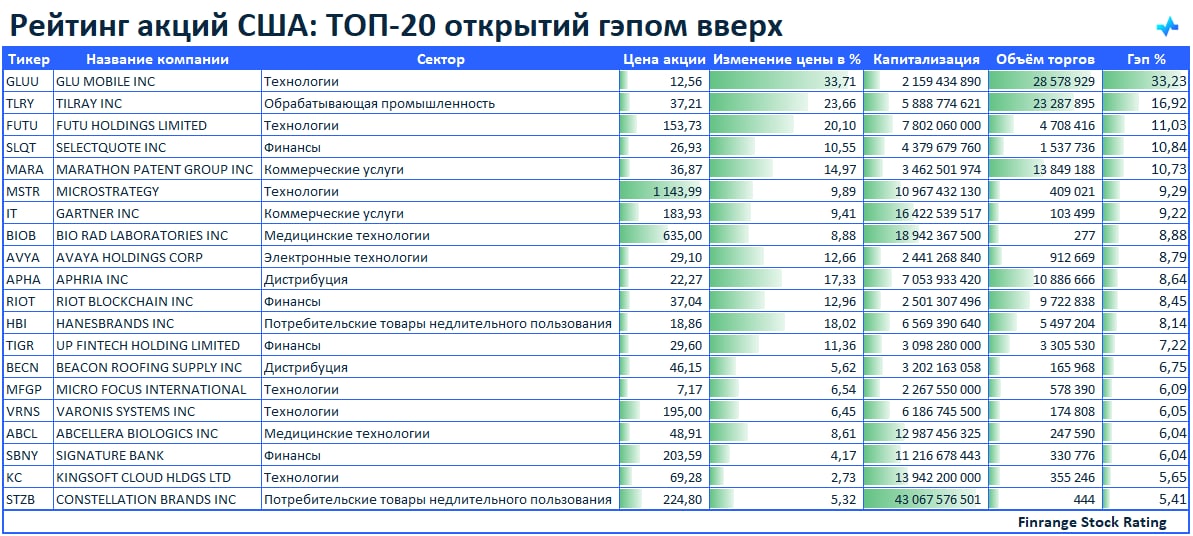Select 'BIO RAD LABORATORIES INC' company name
The image size is (1193, 536).
pyautogui.click(x=142, y=236)
